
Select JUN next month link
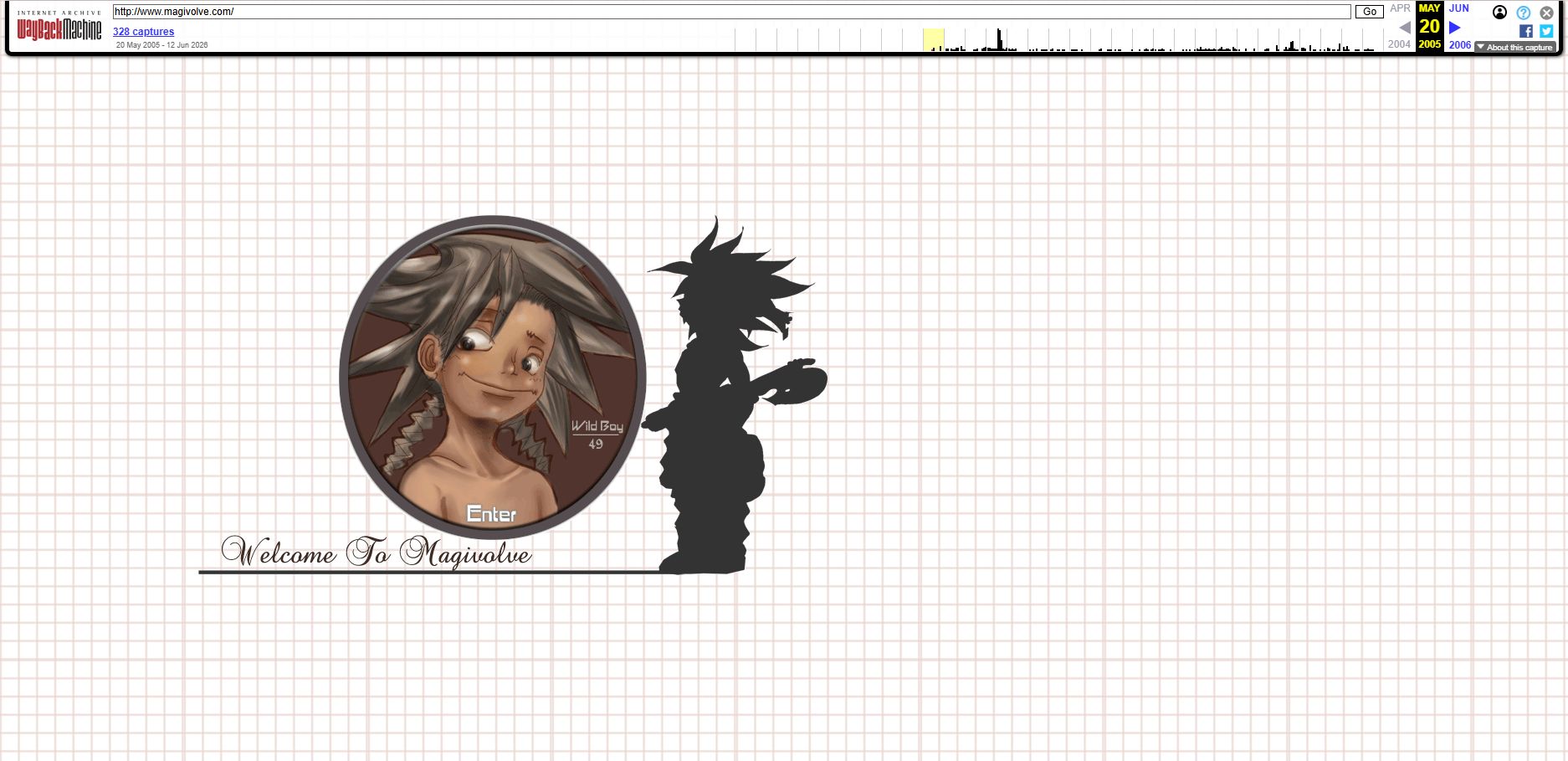1459,8
